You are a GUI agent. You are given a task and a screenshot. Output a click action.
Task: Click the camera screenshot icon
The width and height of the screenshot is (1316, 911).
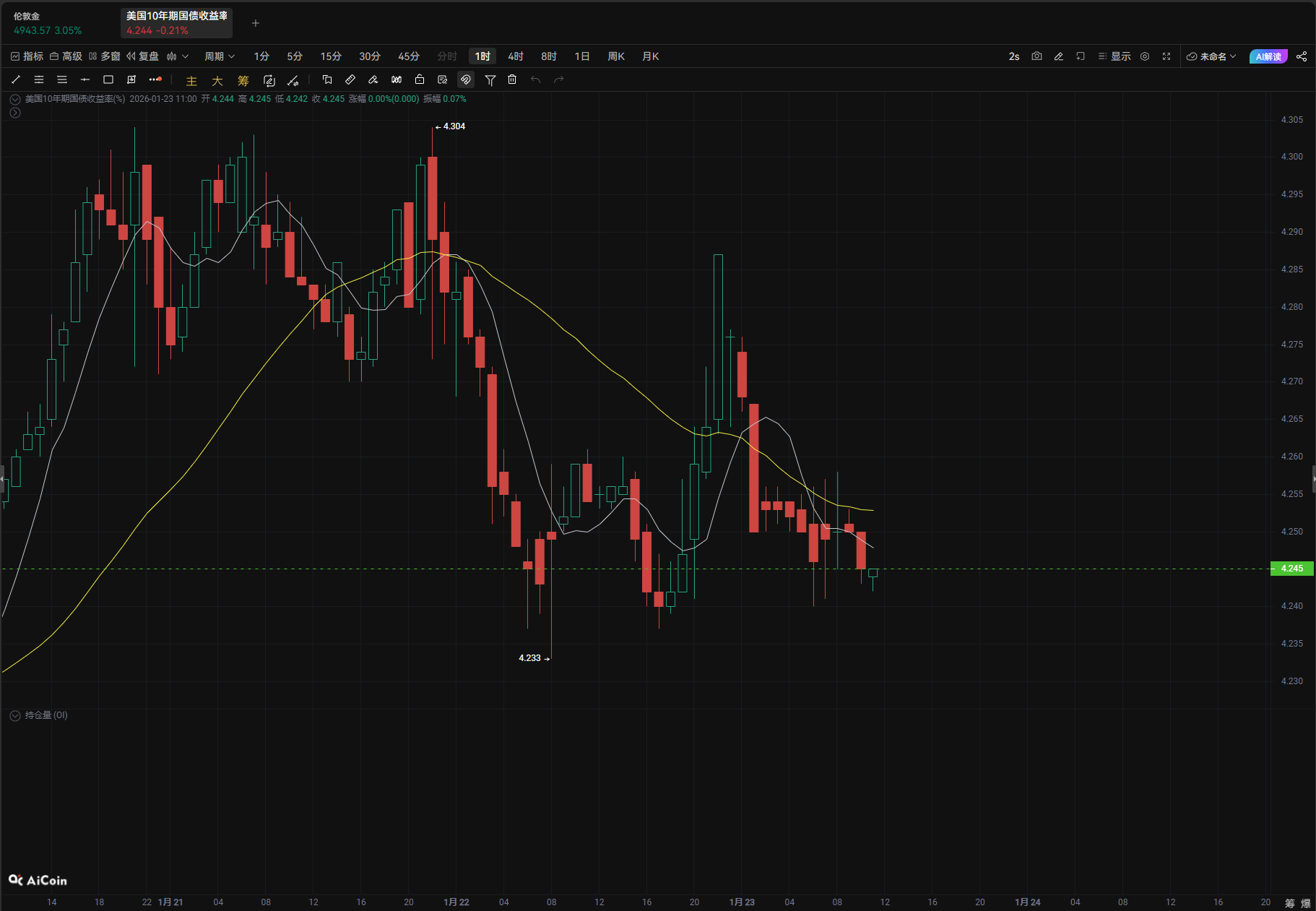click(1036, 56)
